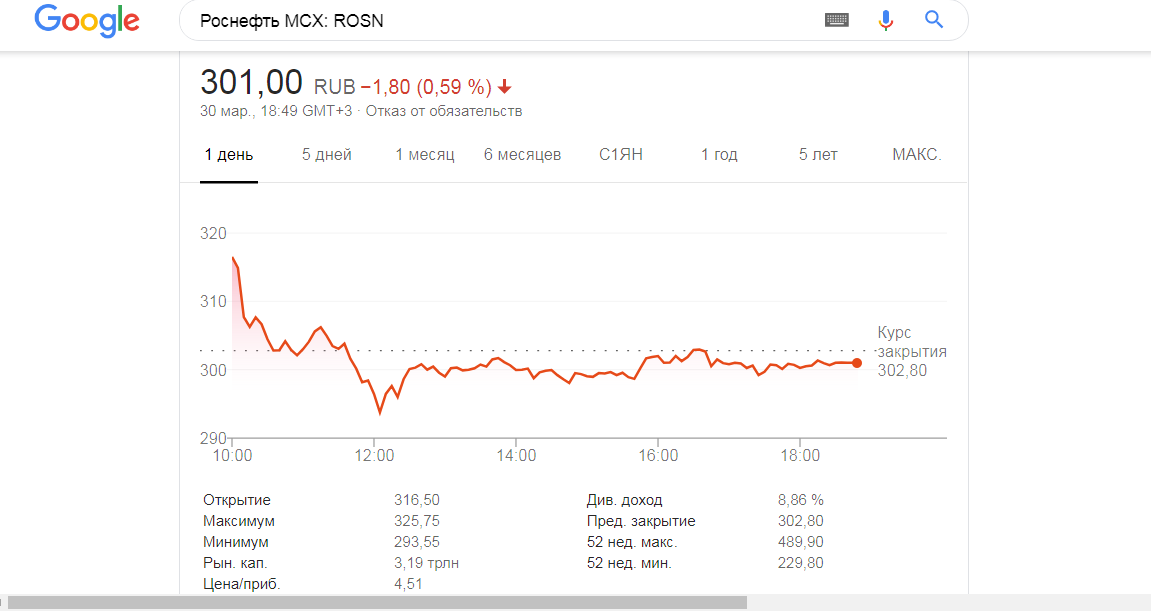Click the Google logo
The image size is (1151, 611).
coord(87,21)
